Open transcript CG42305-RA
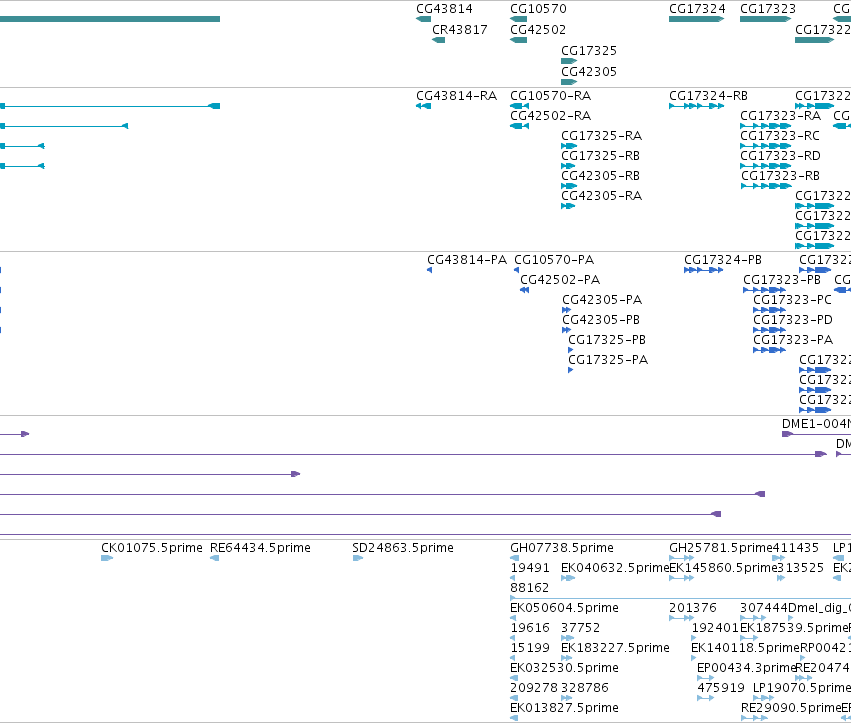Image resolution: width=851 pixels, height=723 pixels. tap(601, 195)
